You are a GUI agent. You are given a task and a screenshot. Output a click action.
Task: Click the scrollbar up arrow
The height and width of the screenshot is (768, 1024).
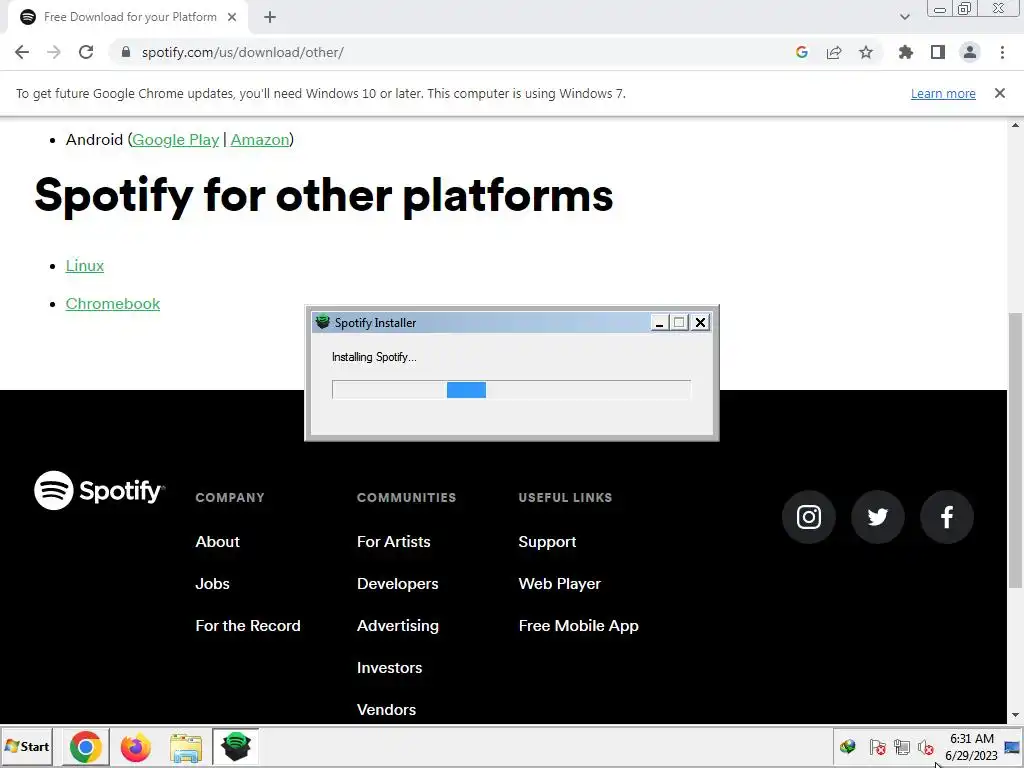coord(1015,125)
